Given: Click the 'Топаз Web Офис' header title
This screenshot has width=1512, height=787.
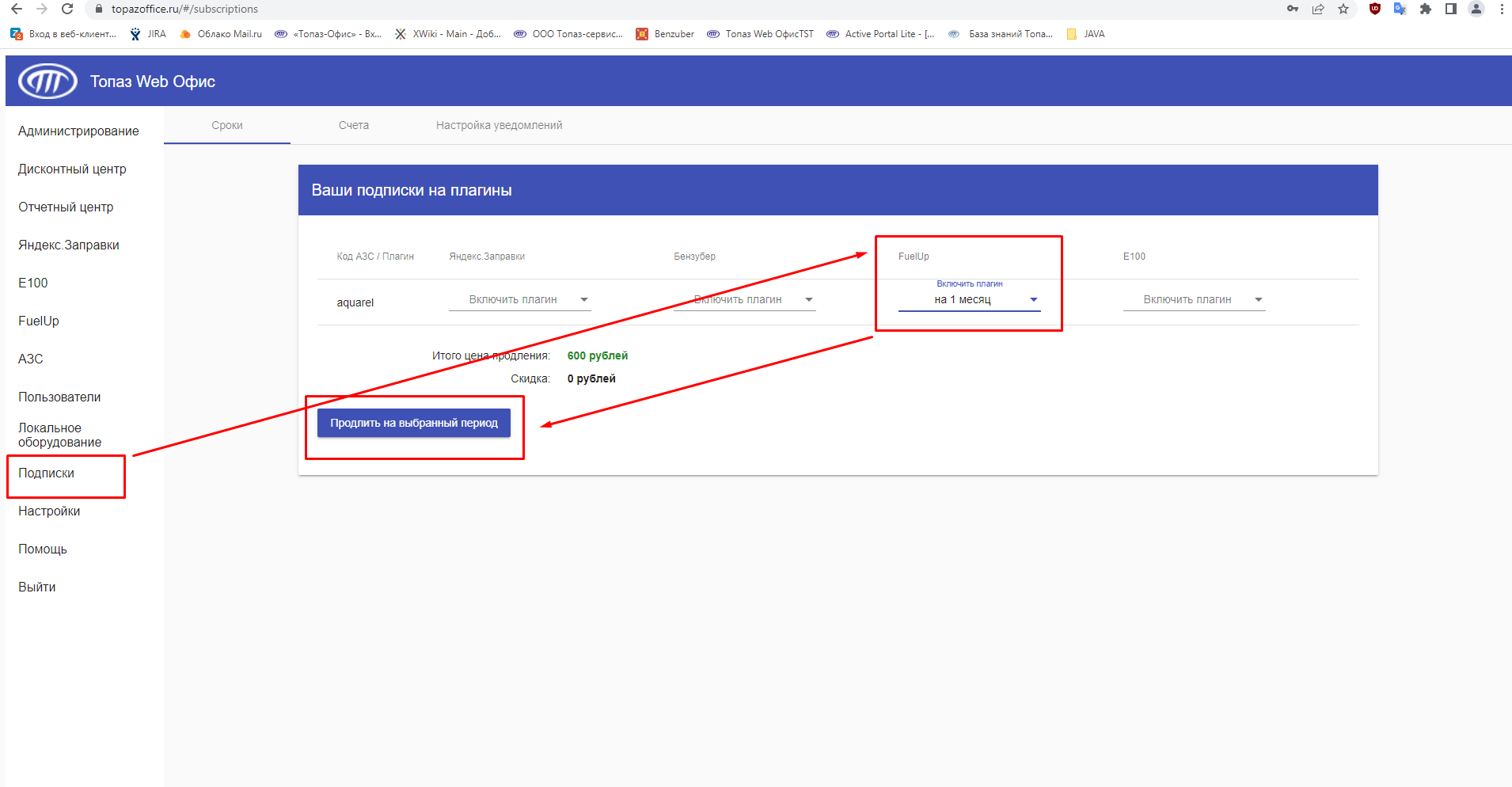Looking at the screenshot, I should (x=153, y=82).
